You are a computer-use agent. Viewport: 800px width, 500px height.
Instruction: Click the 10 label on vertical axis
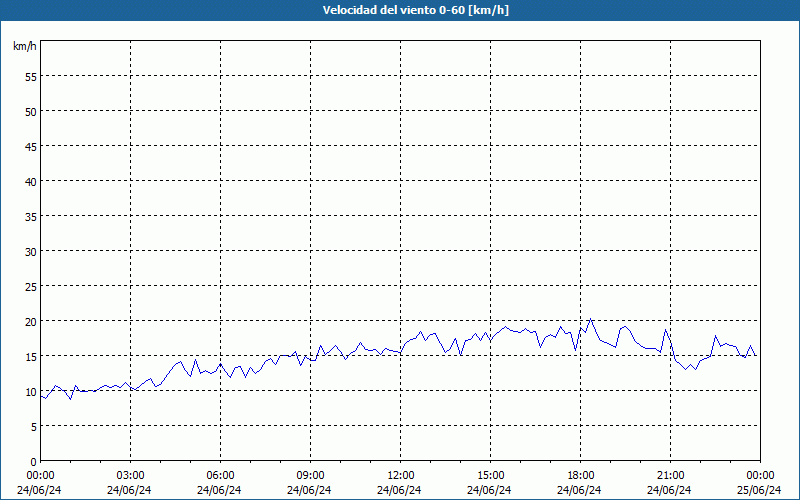pyautogui.click(x=31, y=391)
